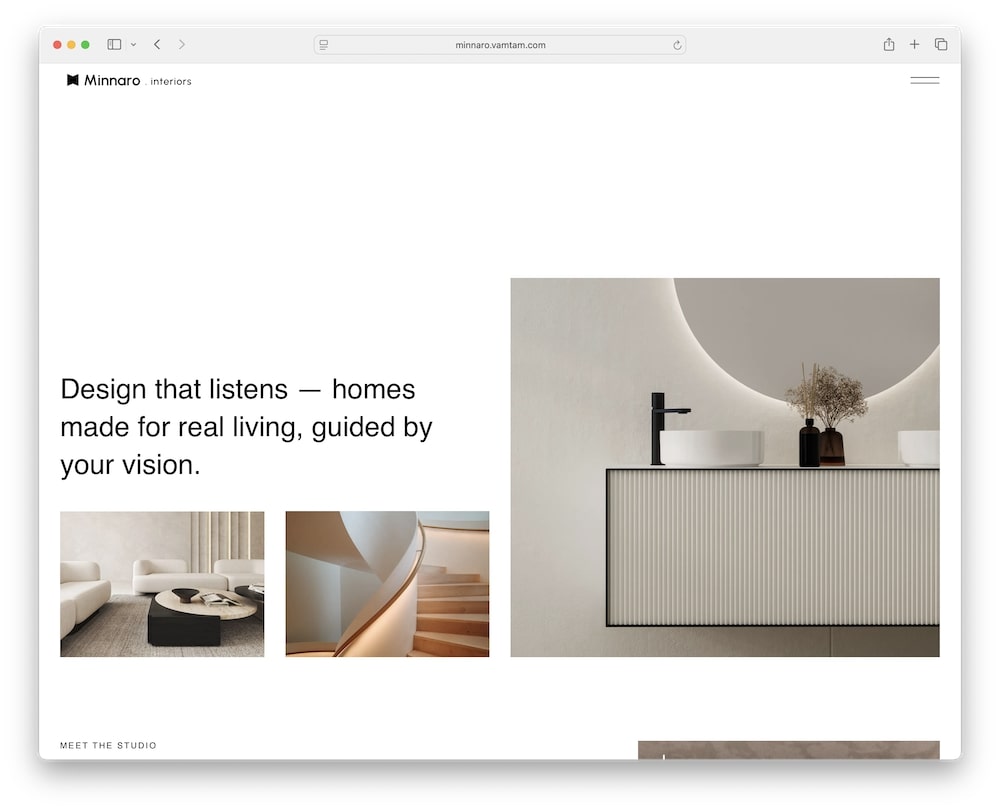Click the 'MEET THE STUDIO' label
The height and width of the screenshot is (811, 1000).
pyautogui.click(x=108, y=745)
